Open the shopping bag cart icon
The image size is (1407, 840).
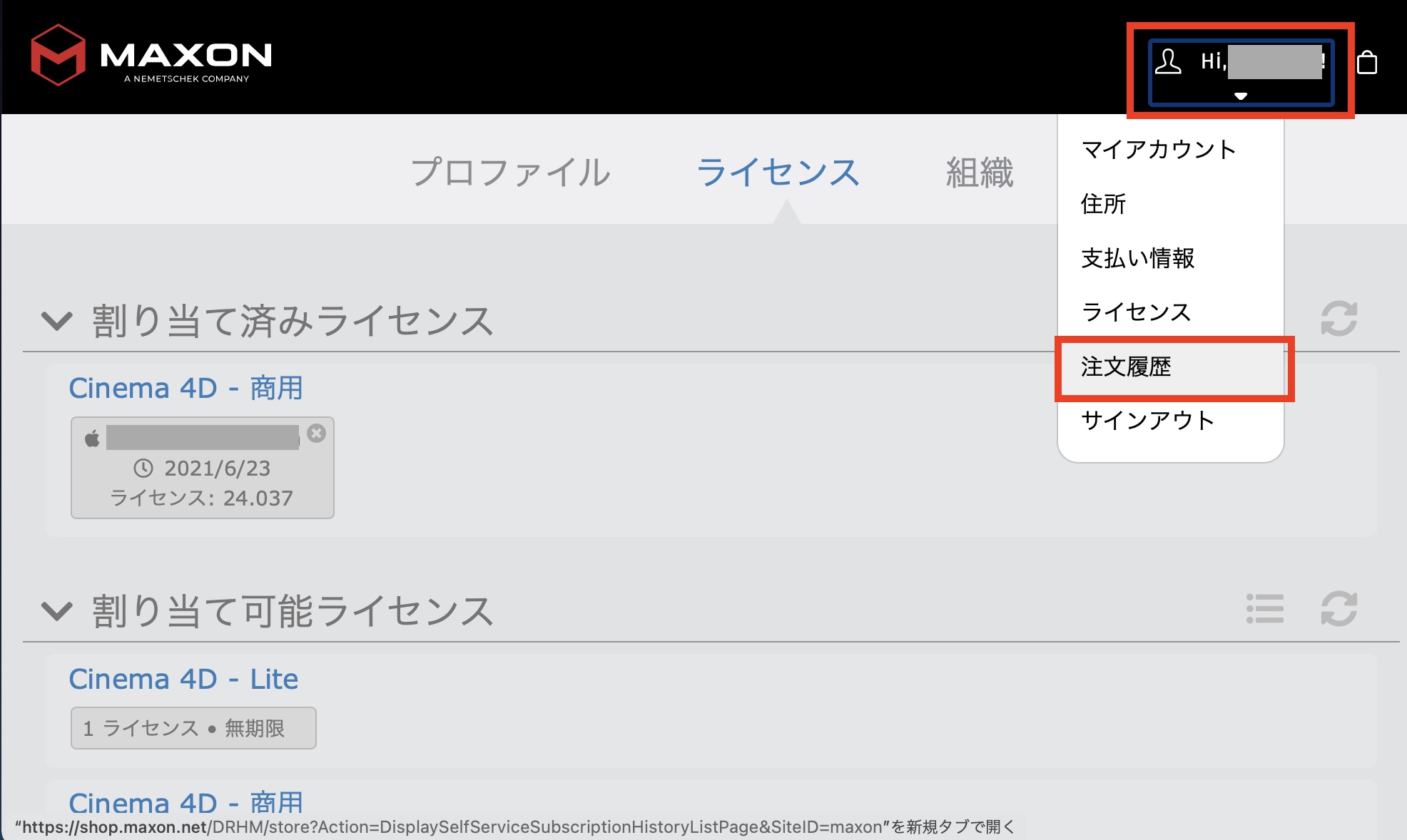tap(1367, 63)
